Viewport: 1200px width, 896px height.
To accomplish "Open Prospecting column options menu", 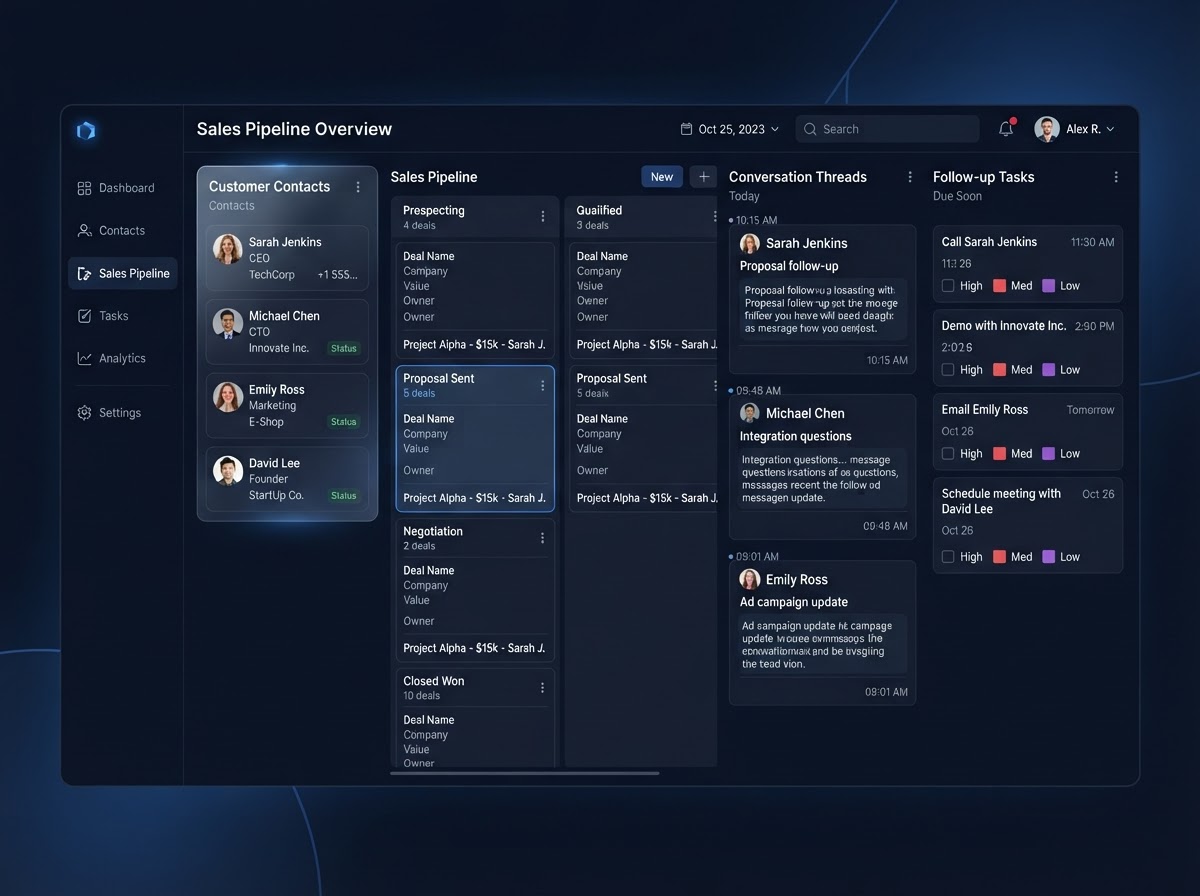I will click(543, 216).
